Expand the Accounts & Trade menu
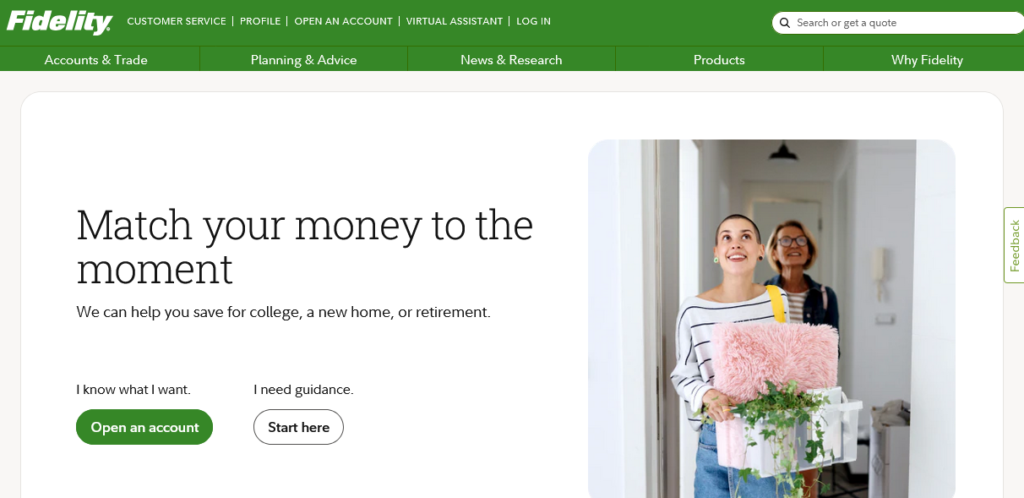The height and width of the screenshot is (498, 1024). pos(96,60)
